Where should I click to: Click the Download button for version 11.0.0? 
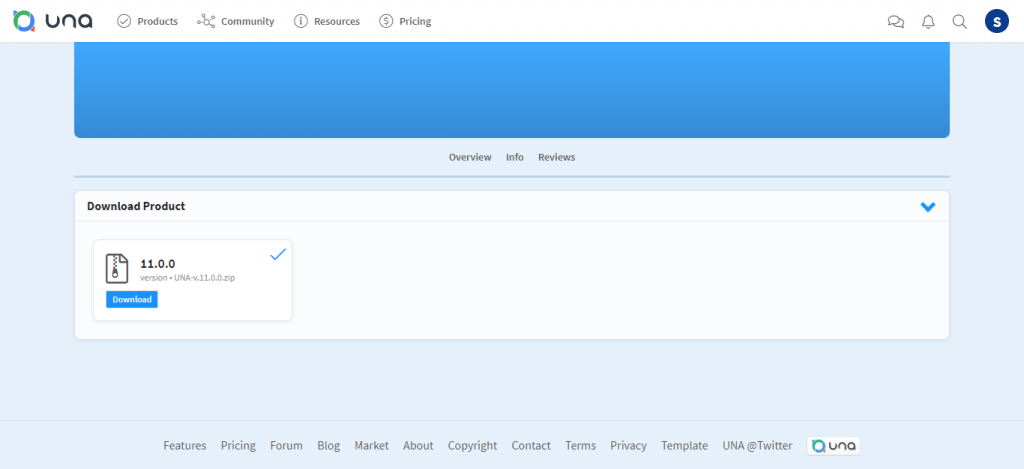point(132,300)
